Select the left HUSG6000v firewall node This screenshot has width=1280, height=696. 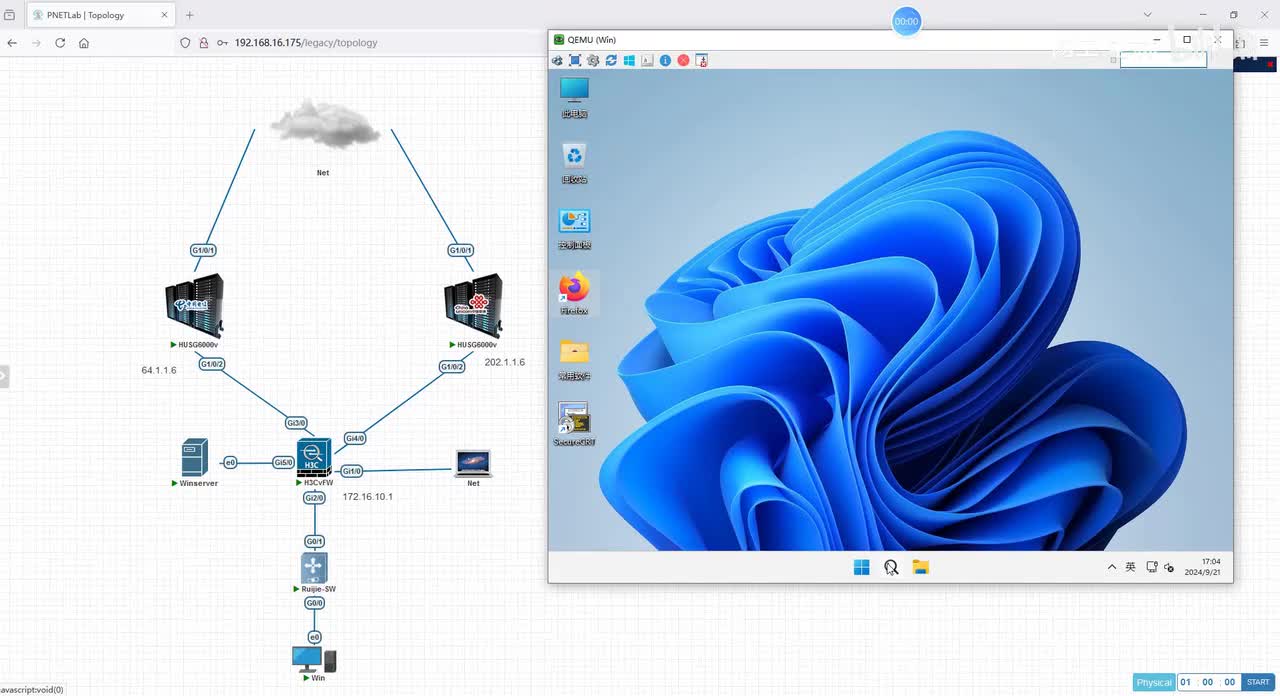pos(195,306)
